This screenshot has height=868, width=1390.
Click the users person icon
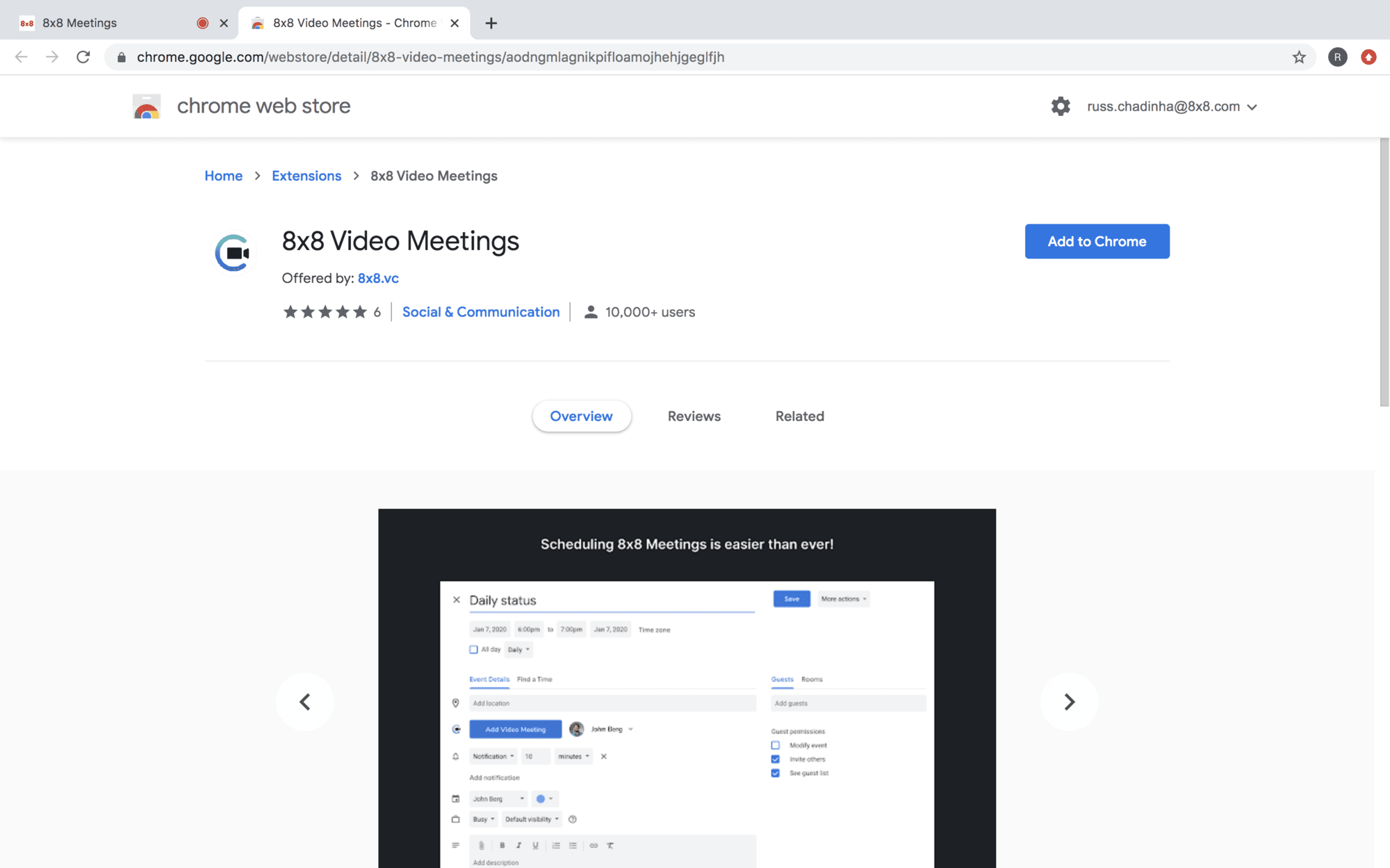coord(591,312)
